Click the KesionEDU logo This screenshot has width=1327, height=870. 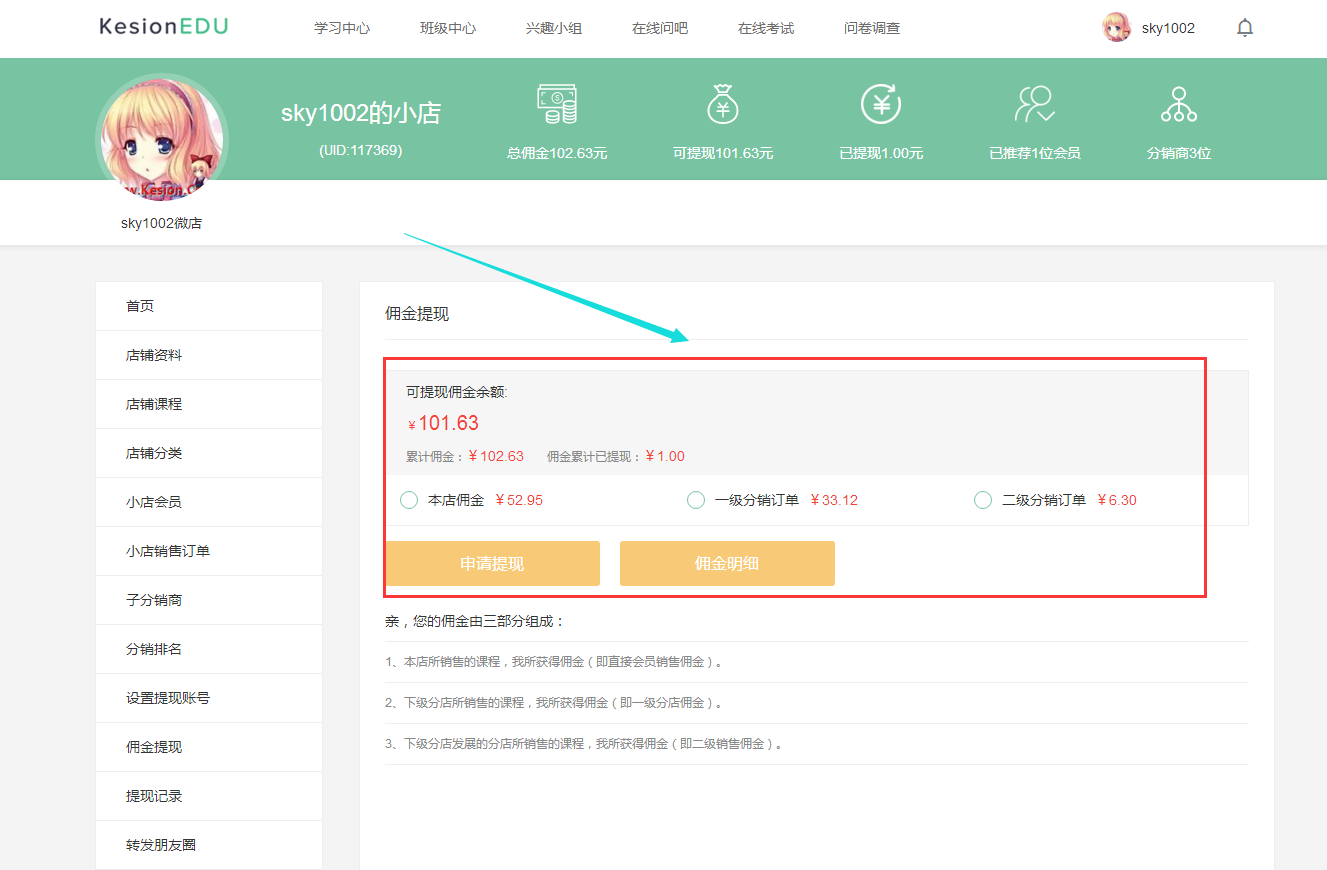pyautogui.click(x=163, y=24)
